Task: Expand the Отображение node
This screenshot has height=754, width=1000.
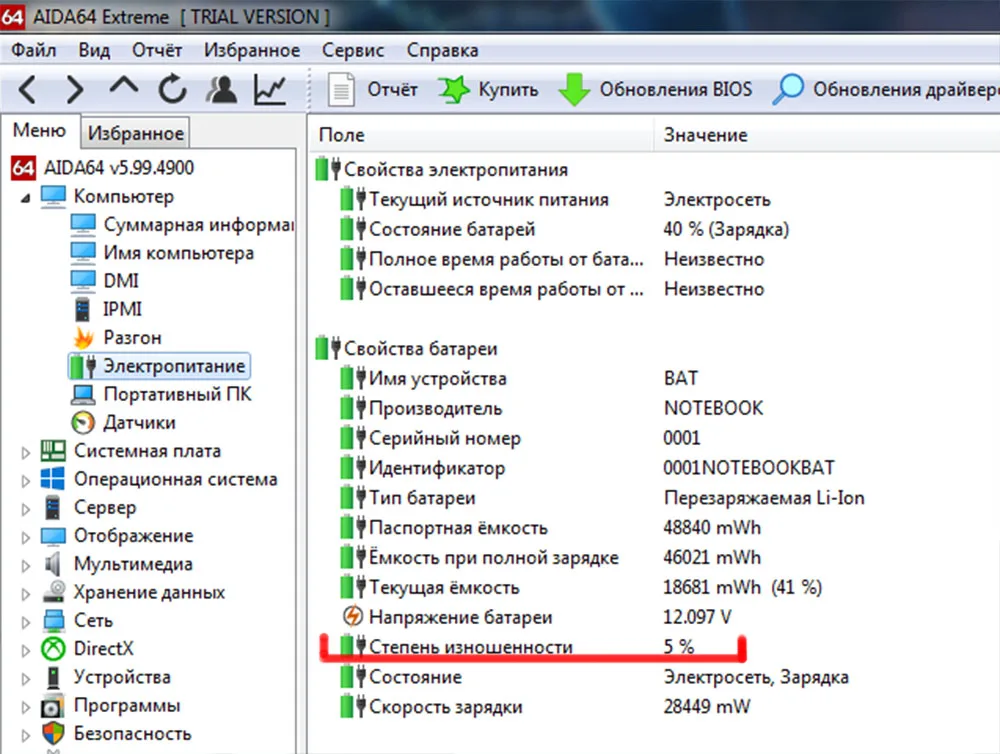Action: click(x=26, y=537)
